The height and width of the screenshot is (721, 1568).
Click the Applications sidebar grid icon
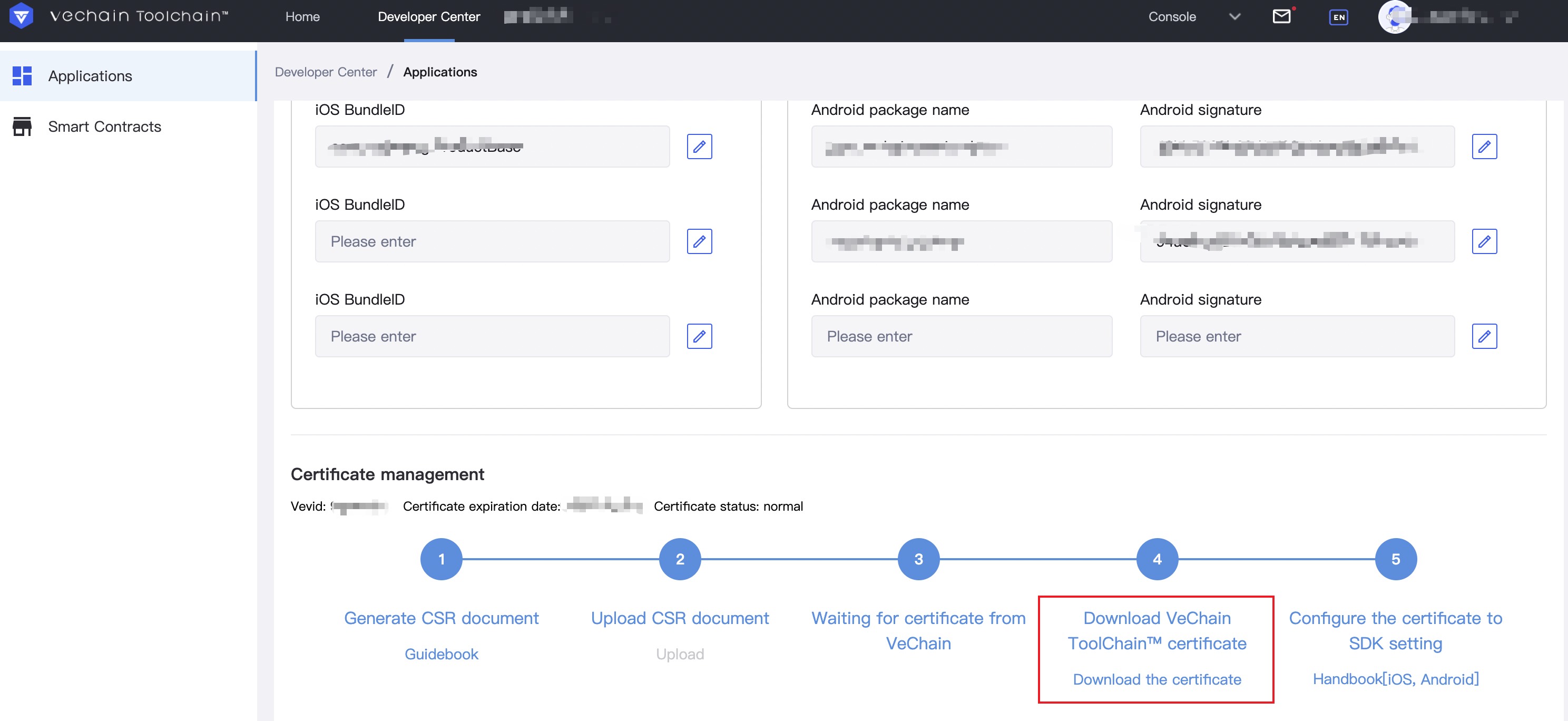pos(22,76)
